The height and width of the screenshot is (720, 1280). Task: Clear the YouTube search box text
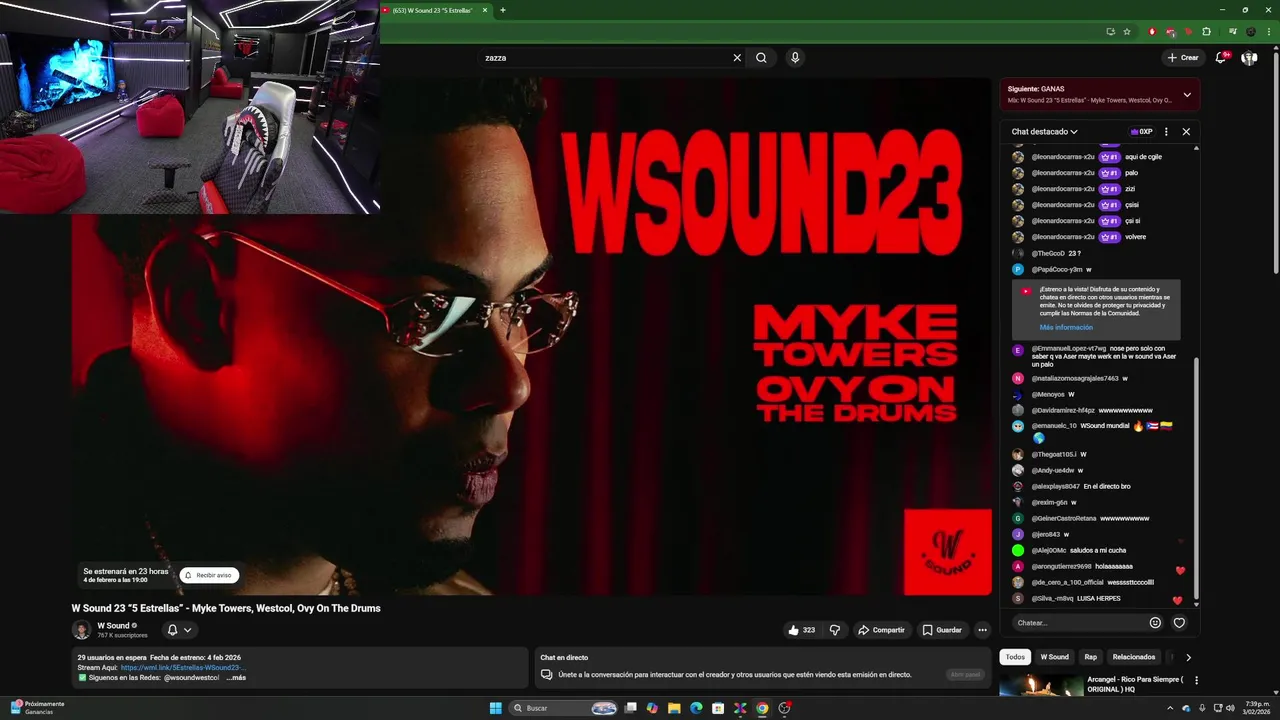point(737,58)
